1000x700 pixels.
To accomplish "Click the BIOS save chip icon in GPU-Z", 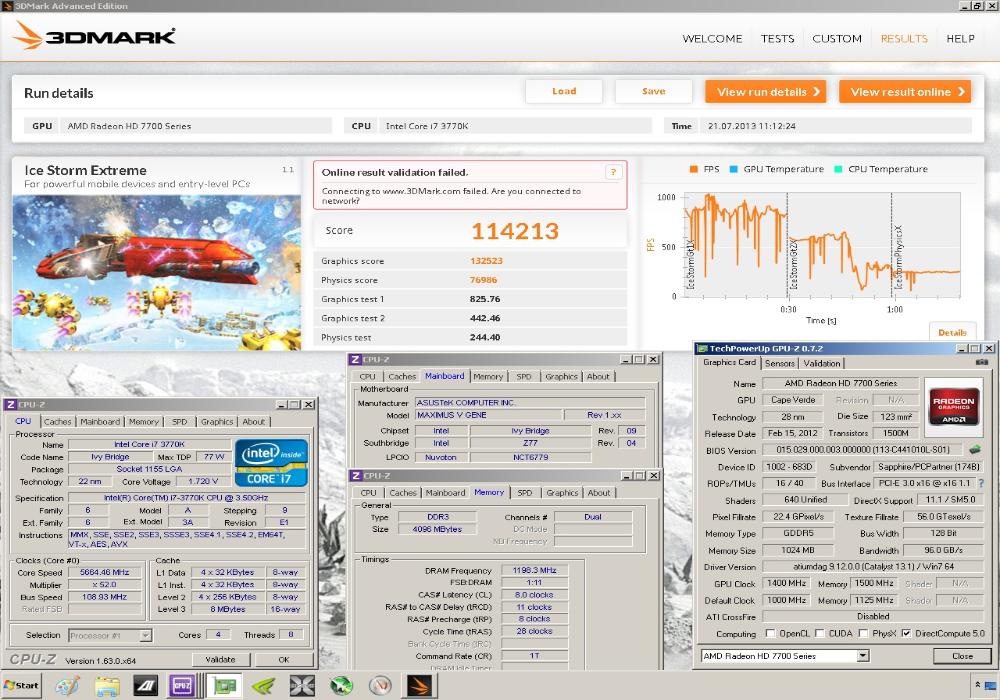I will (x=974, y=449).
